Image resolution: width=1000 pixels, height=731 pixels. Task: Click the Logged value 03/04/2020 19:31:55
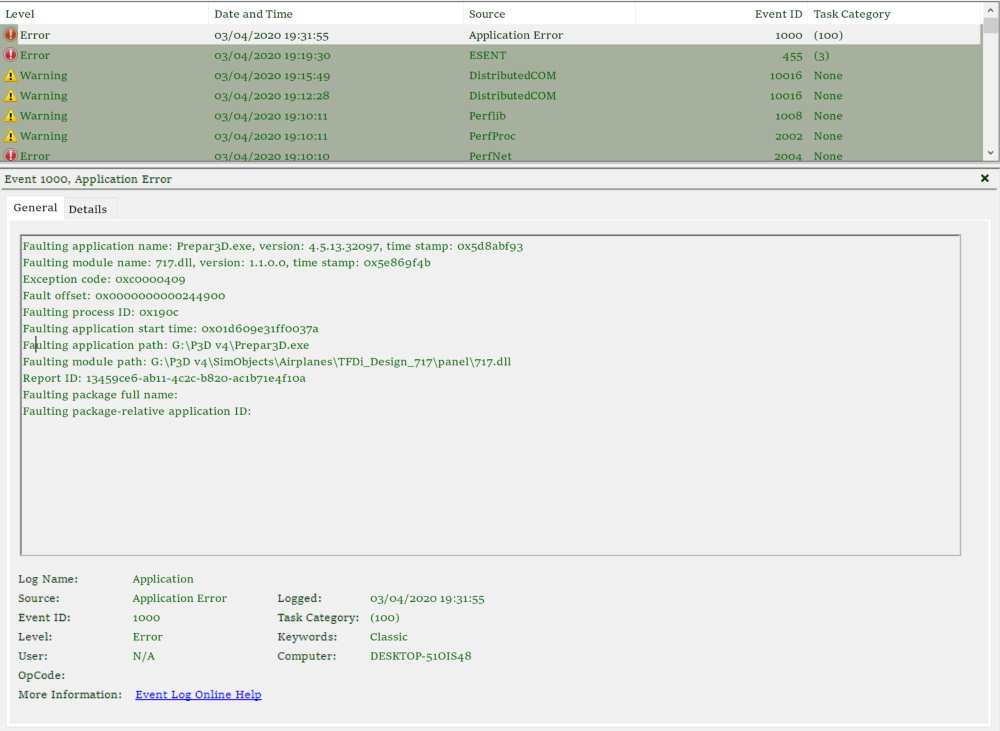[x=427, y=598]
